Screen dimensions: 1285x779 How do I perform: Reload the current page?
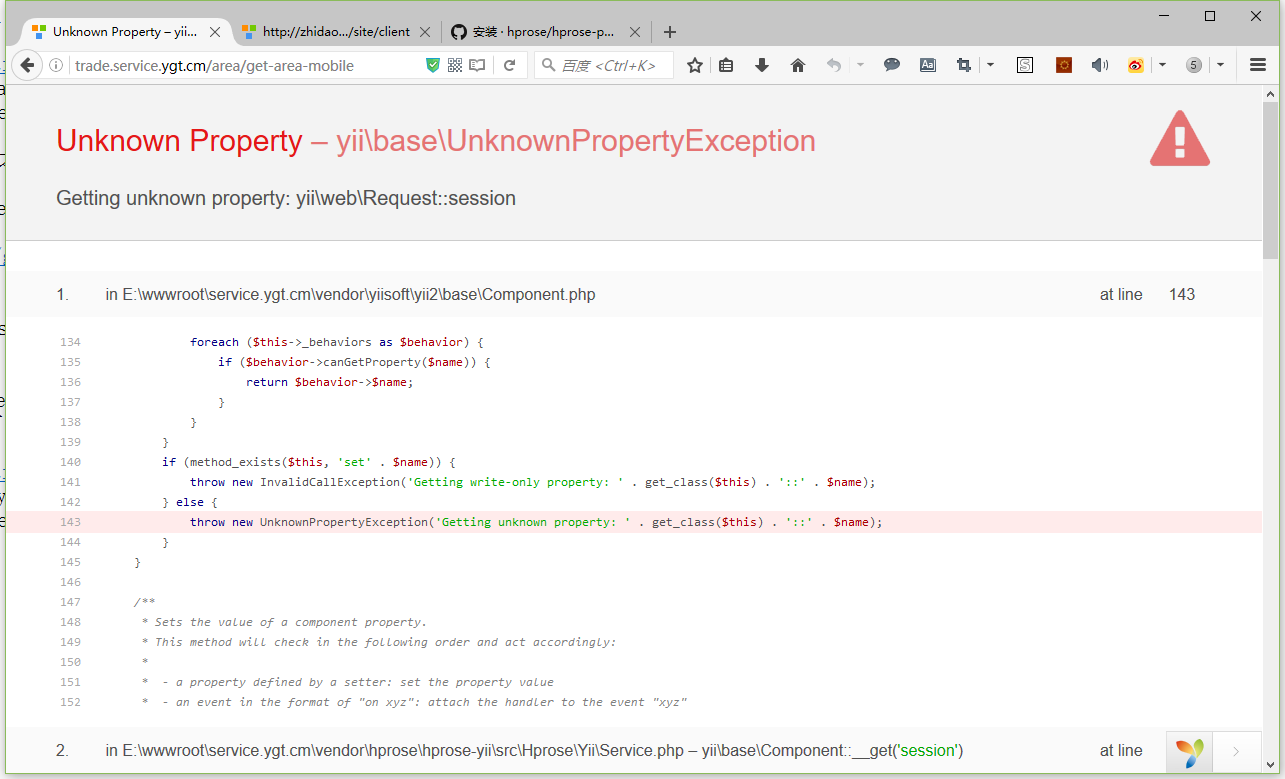pyautogui.click(x=509, y=65)
